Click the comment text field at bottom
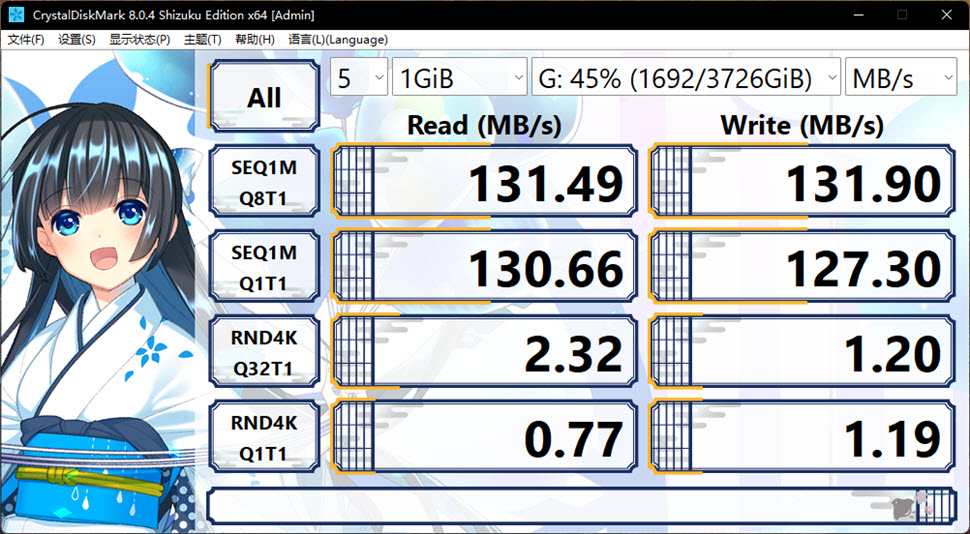 582,506
